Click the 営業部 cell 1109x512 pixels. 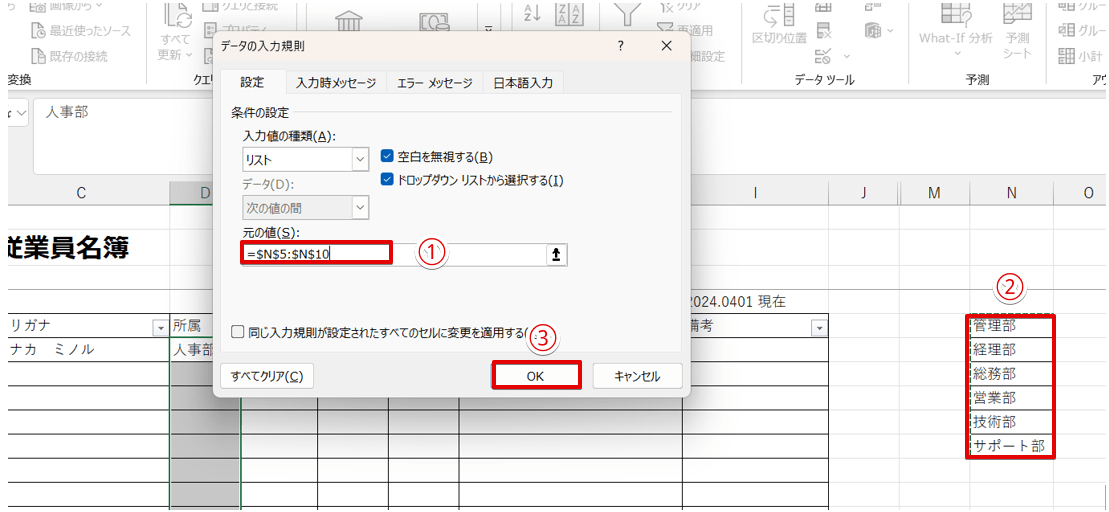point(1011,398)
